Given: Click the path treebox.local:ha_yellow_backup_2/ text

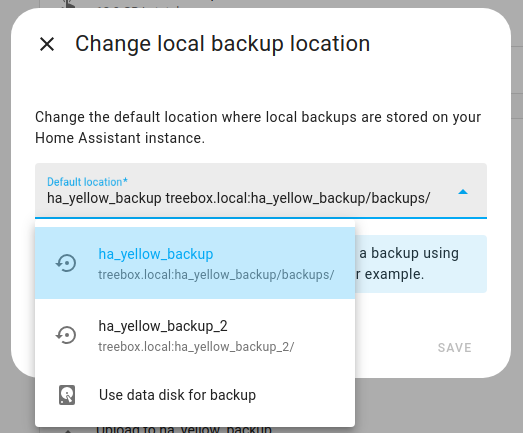Looking at the screenshot, I should 196,347.
